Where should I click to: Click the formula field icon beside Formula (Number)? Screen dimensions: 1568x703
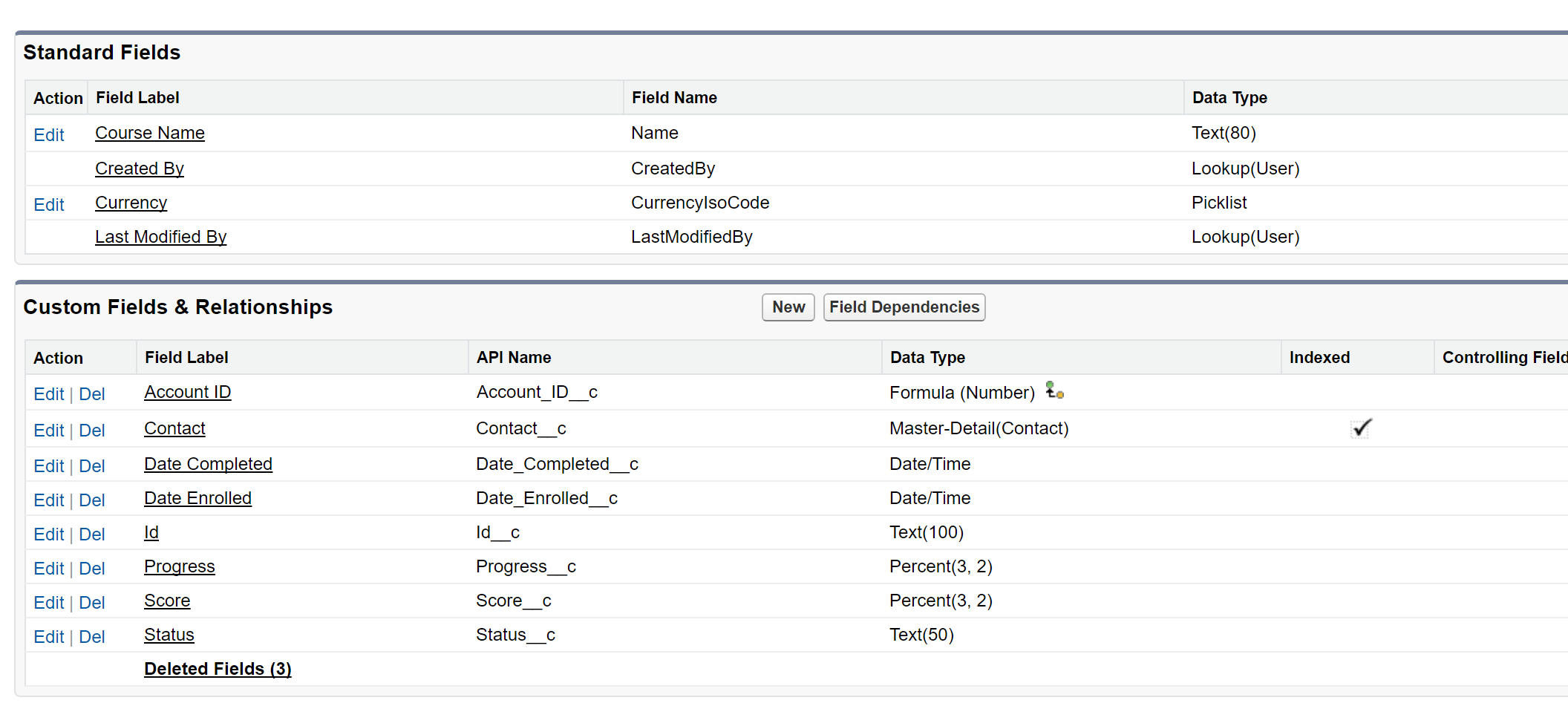click(x=1055, y=390)
